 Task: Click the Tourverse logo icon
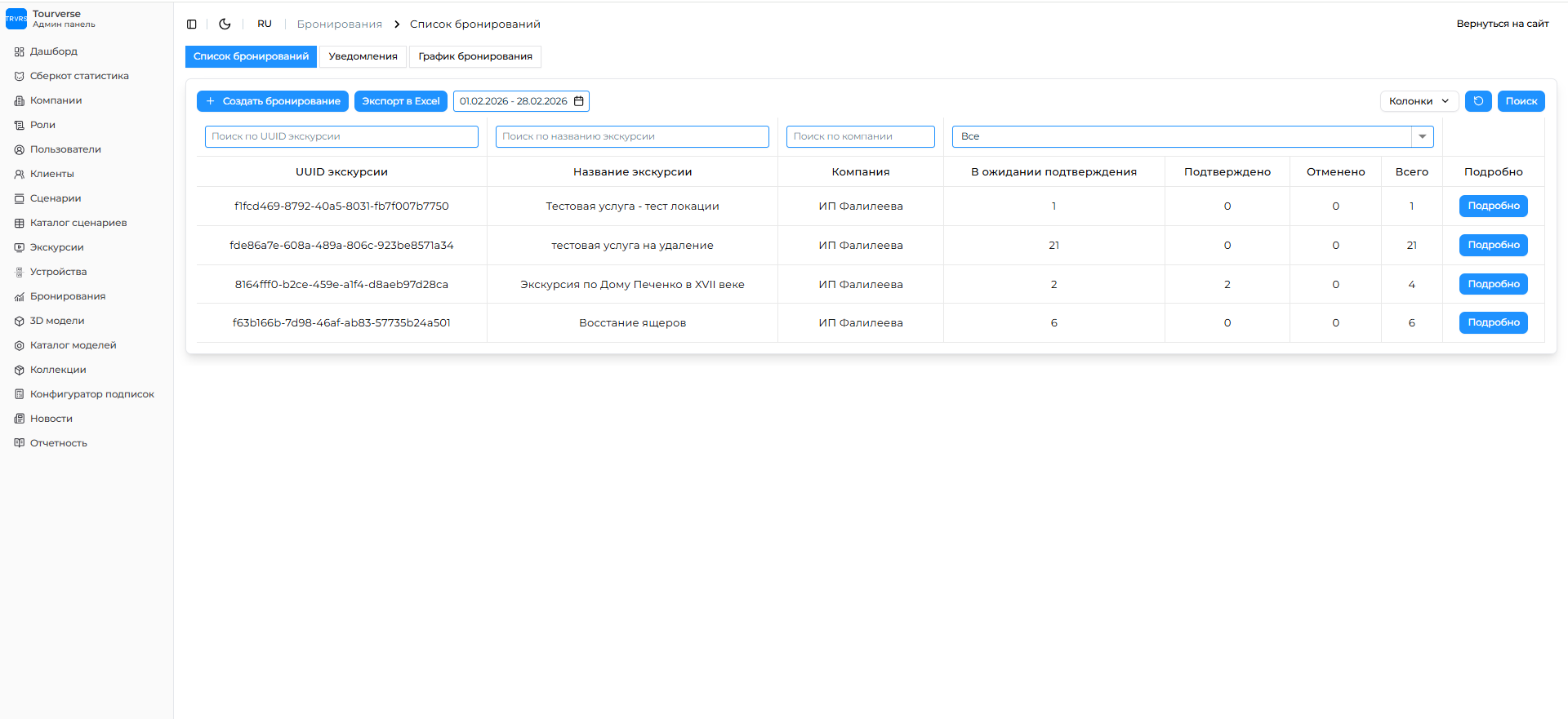click(x=16, y=19)
